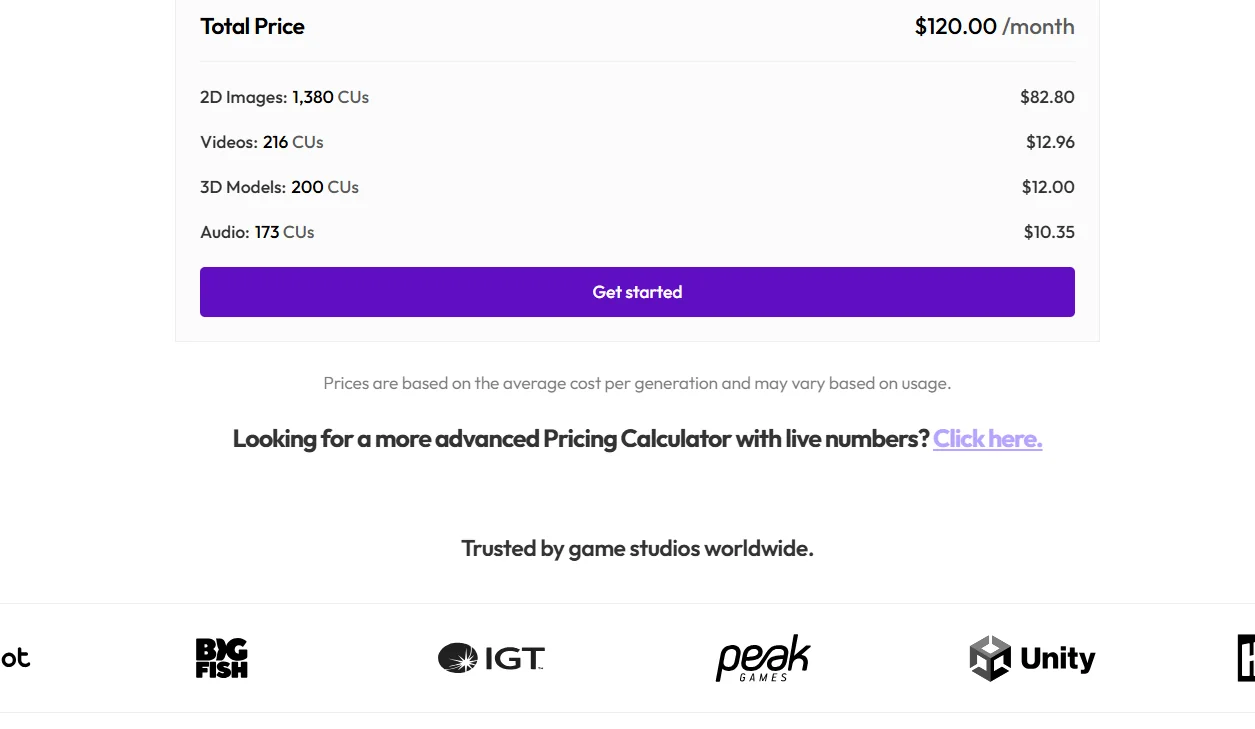Click the Total Price heading
Viewport: 1255px width, 729px height.
click(252, 27)
